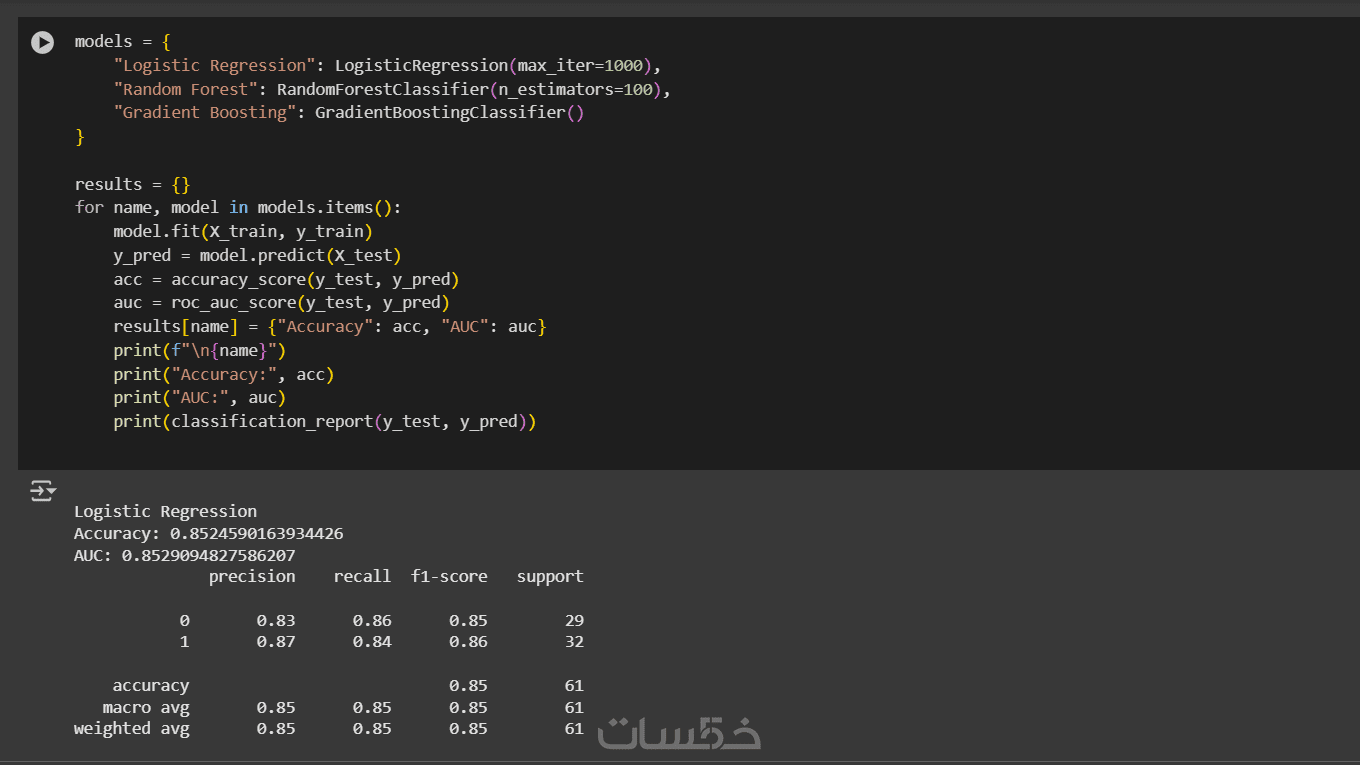Click the classification_report print line
Viewport: 1360px width, 765px height.
(x=324, y=422)
